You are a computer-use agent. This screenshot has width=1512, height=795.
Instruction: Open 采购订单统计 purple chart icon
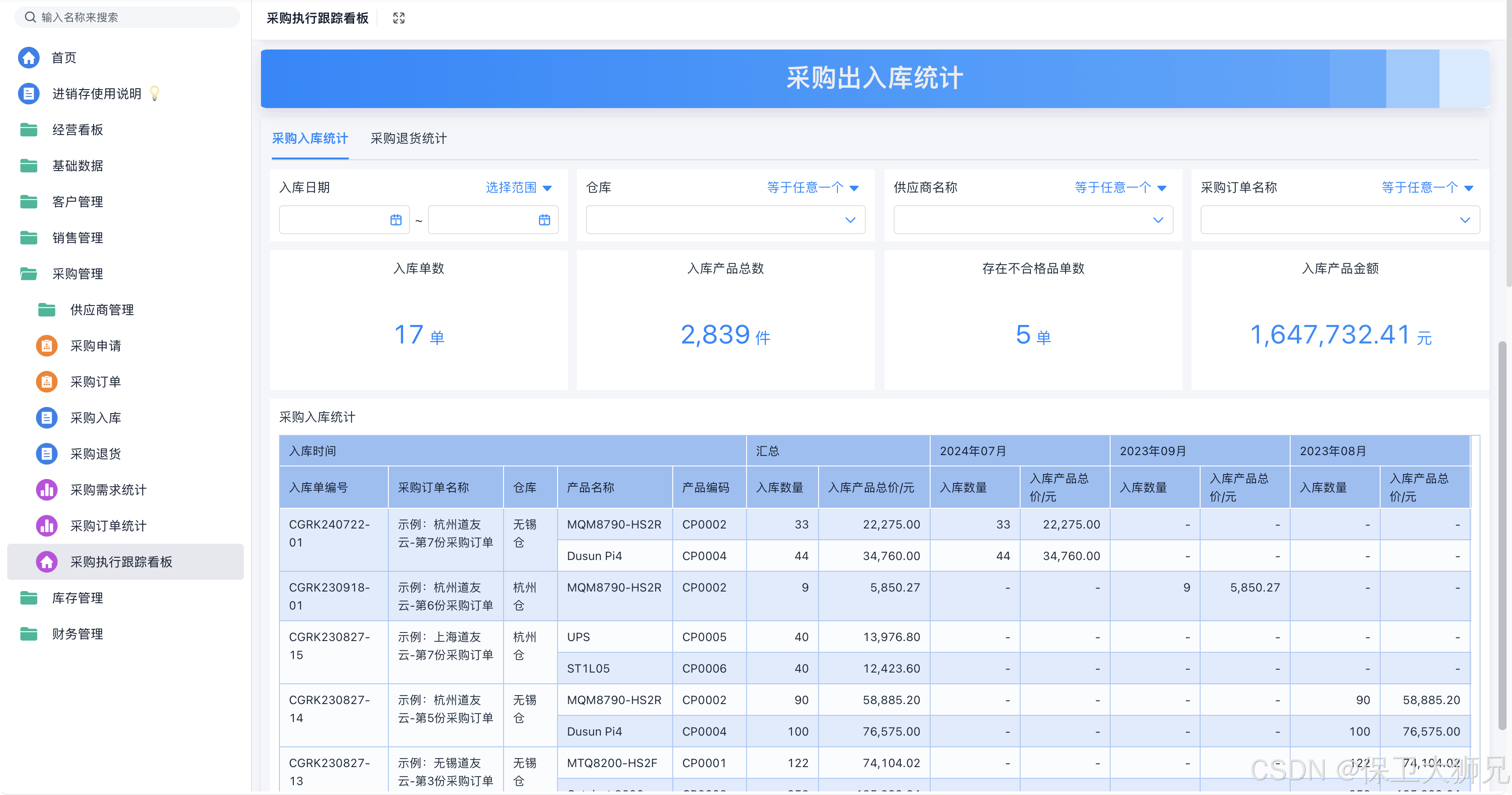(x=46, y=525)
